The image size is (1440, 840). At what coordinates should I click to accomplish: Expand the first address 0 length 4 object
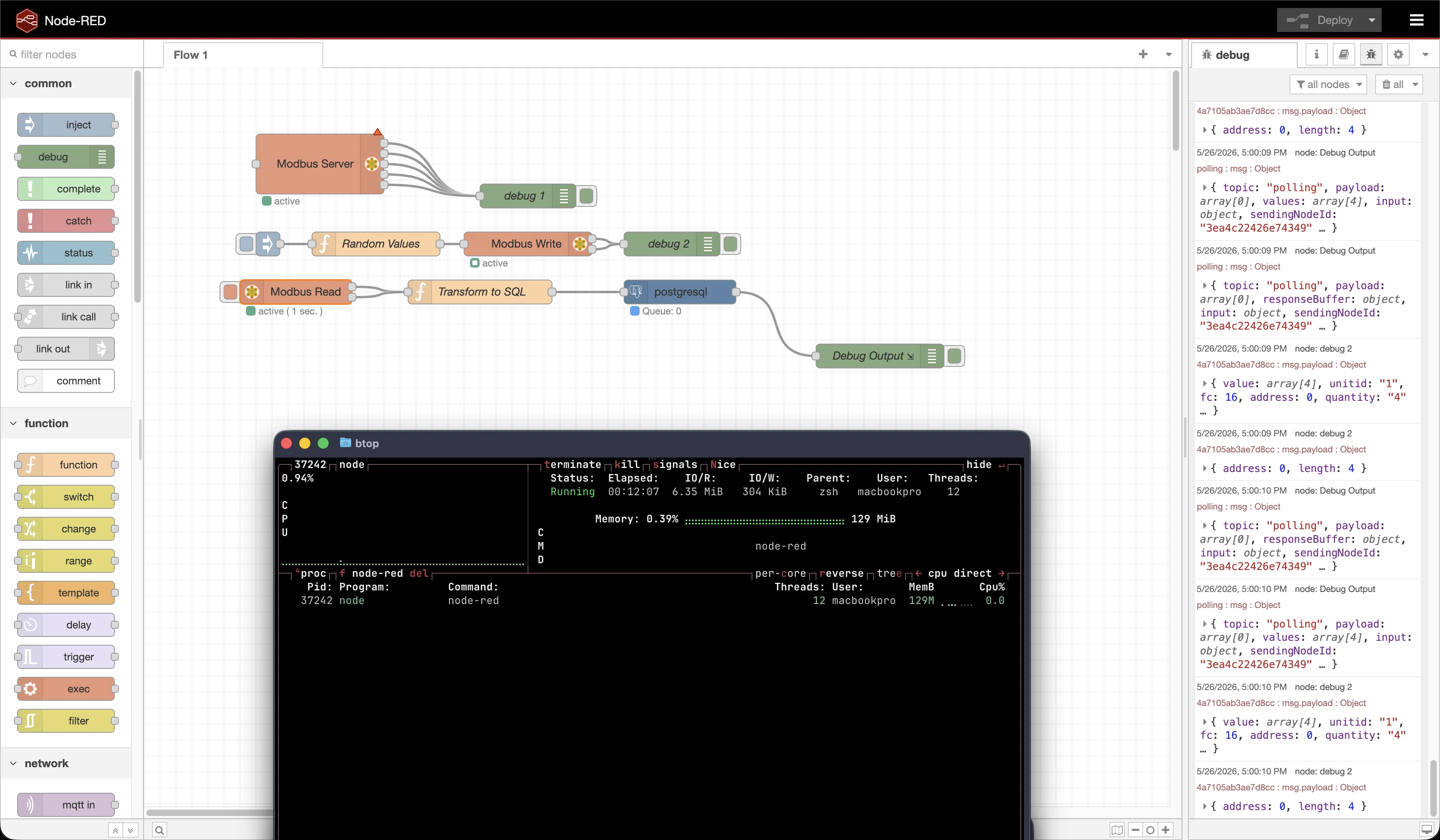point(1204,130)
